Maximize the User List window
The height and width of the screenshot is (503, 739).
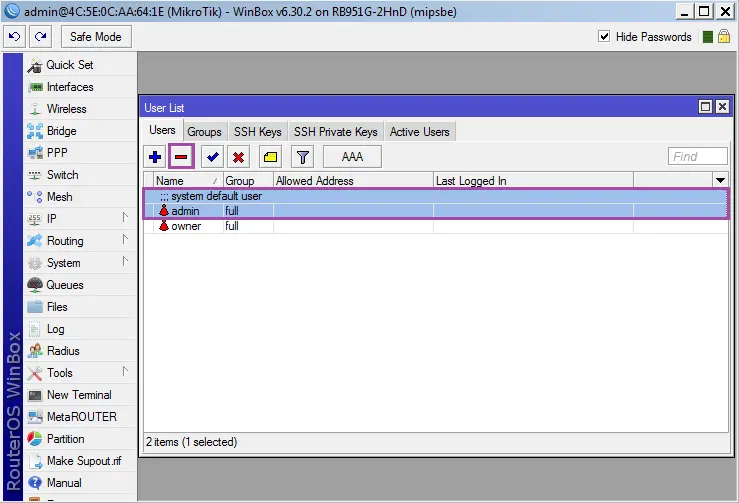point(705,107)
